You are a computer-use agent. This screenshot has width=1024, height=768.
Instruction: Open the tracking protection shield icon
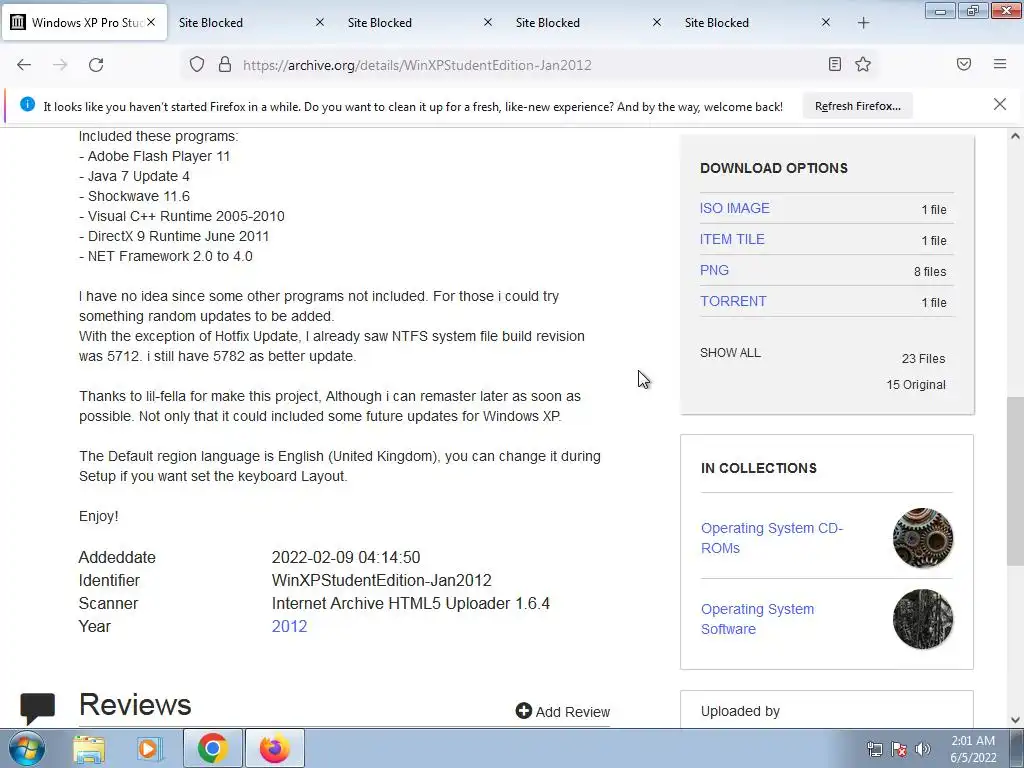(197, 65)
